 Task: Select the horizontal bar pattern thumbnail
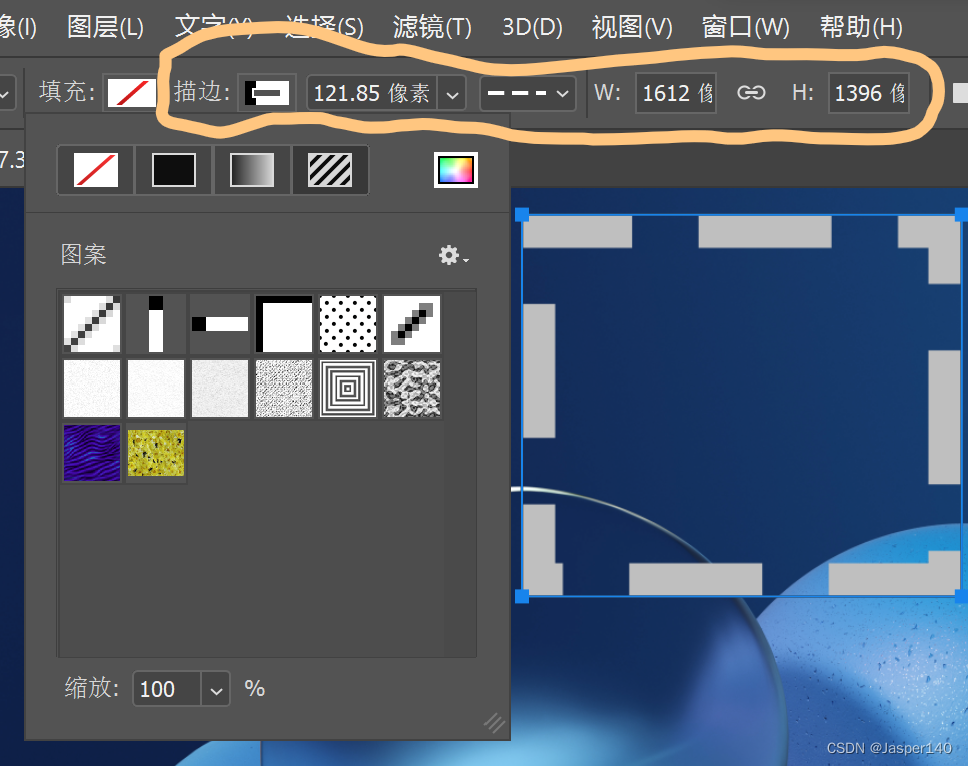pos(220,323)
